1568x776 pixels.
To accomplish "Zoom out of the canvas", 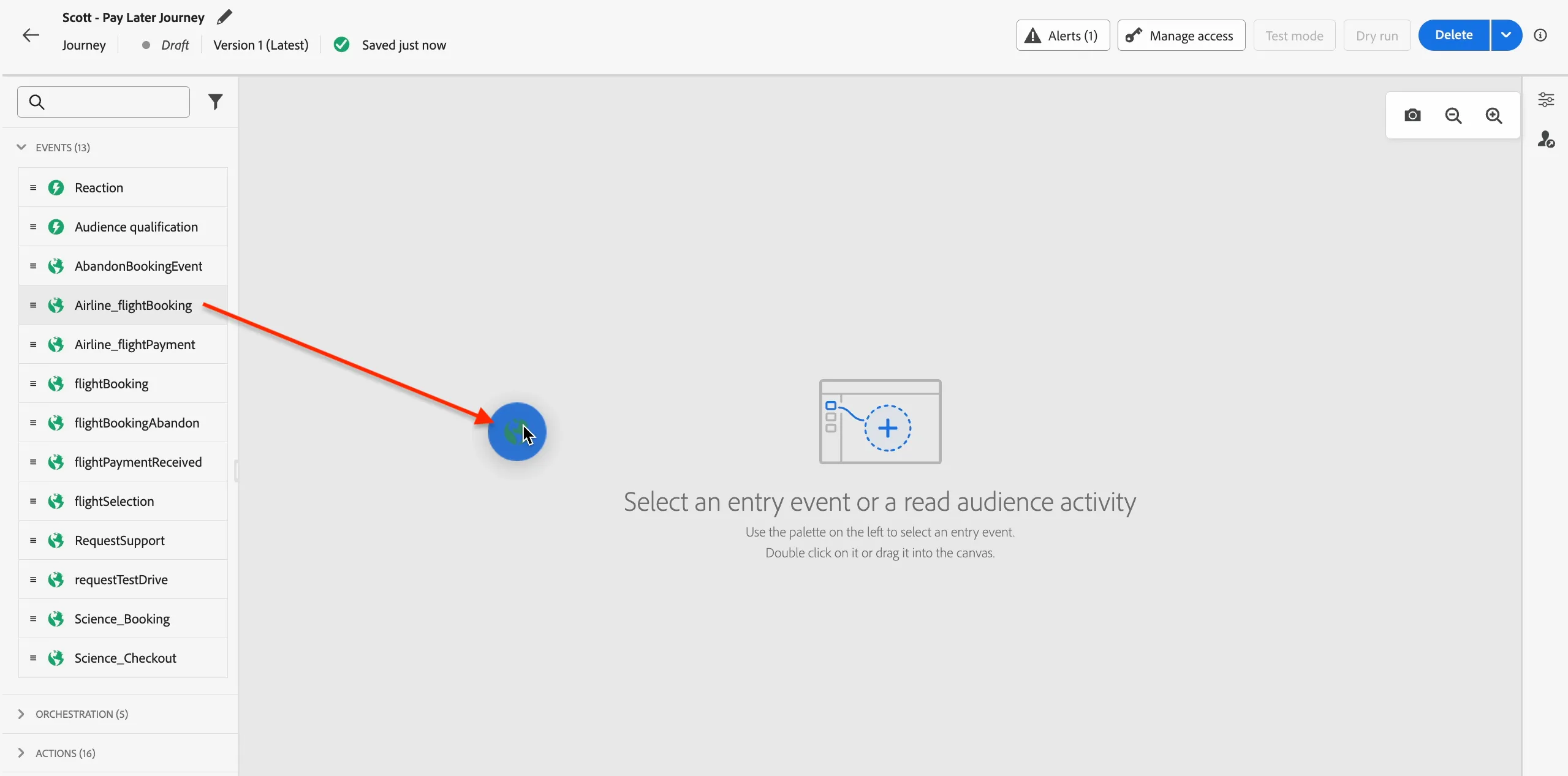I will pyautogui.click(x=1453, y=115).
